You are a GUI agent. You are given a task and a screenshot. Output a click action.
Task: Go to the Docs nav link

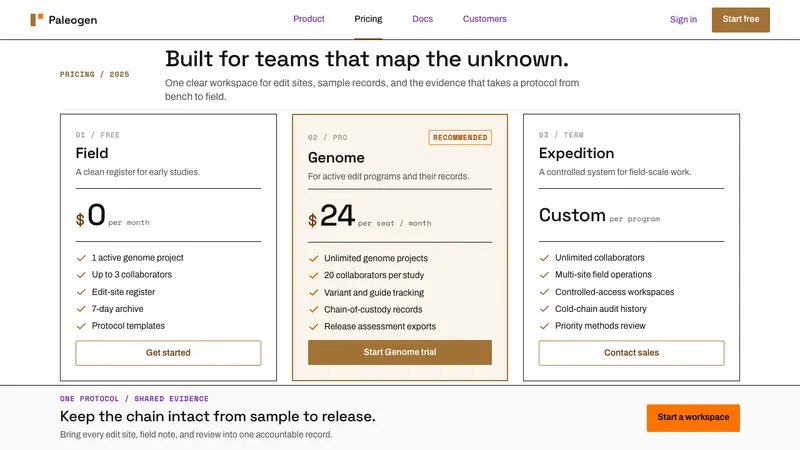(422, 19)
